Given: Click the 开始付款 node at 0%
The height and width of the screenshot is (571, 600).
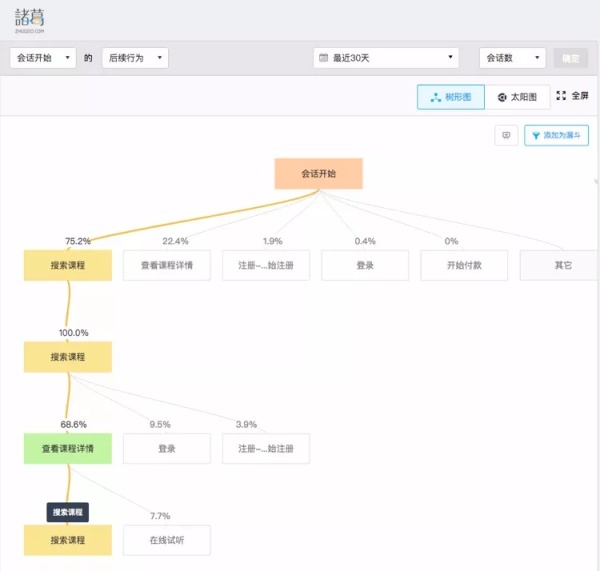Looking at the screenshot, I should 464,265.
